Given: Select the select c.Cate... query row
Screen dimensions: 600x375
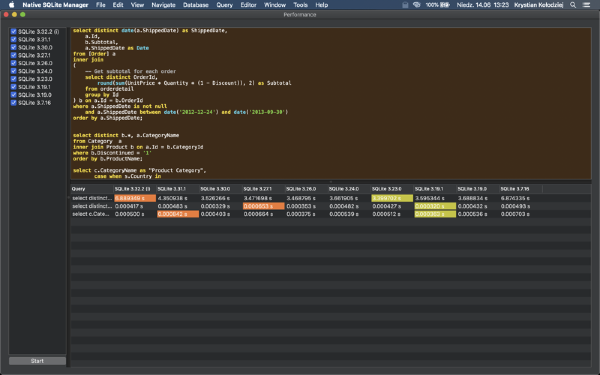Looking at the screenshot, I should click(x=331, y=214).
